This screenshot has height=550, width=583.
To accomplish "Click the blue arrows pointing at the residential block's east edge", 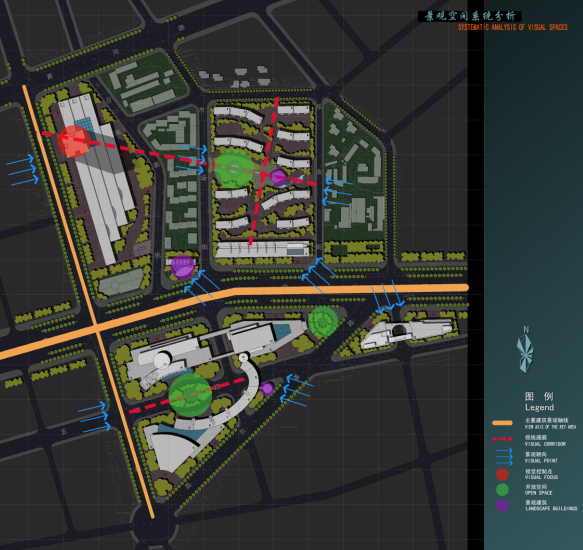I will [337, 192].
